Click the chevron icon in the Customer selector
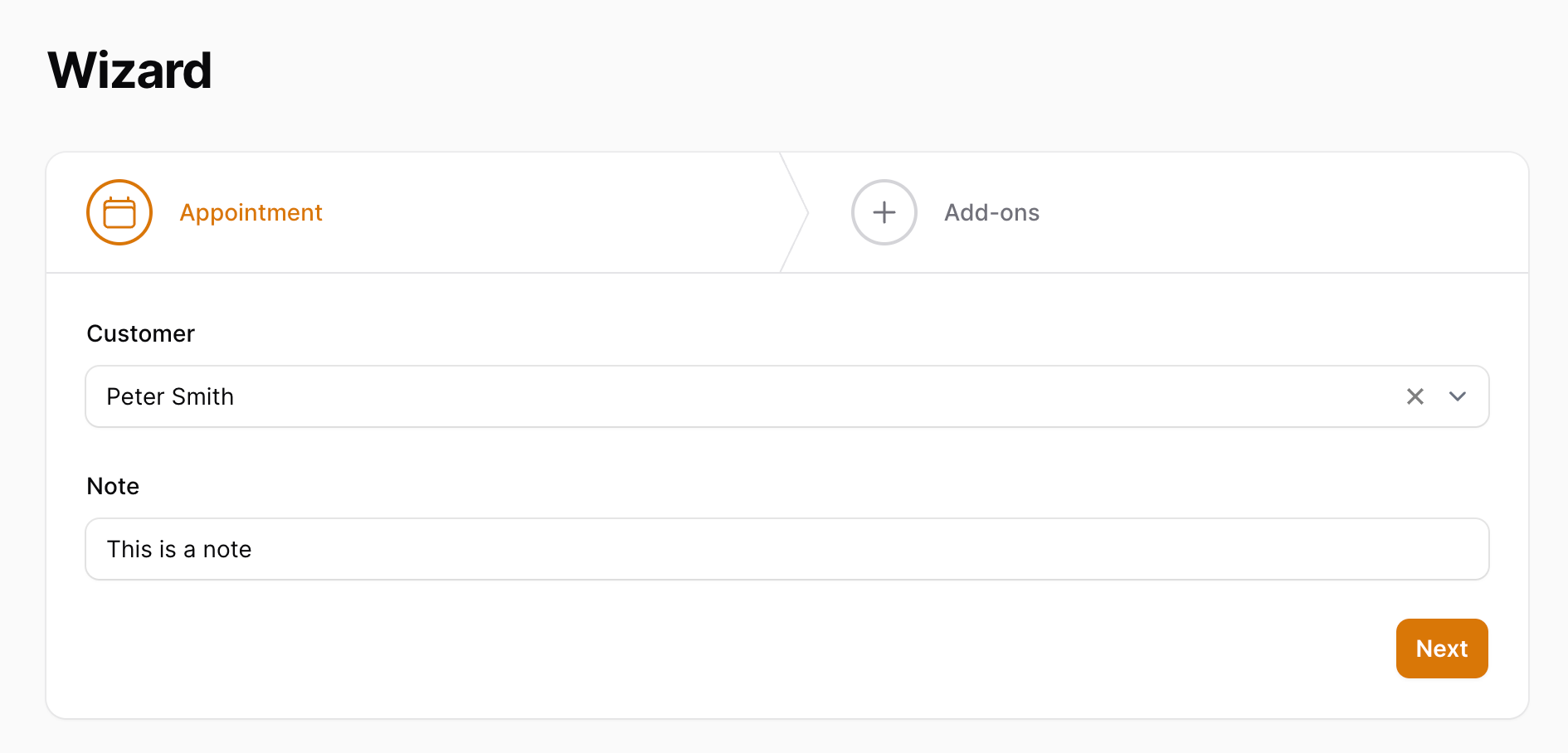Image resolution: width=1568 pixels, height=753 pixels. point(1458,396)
